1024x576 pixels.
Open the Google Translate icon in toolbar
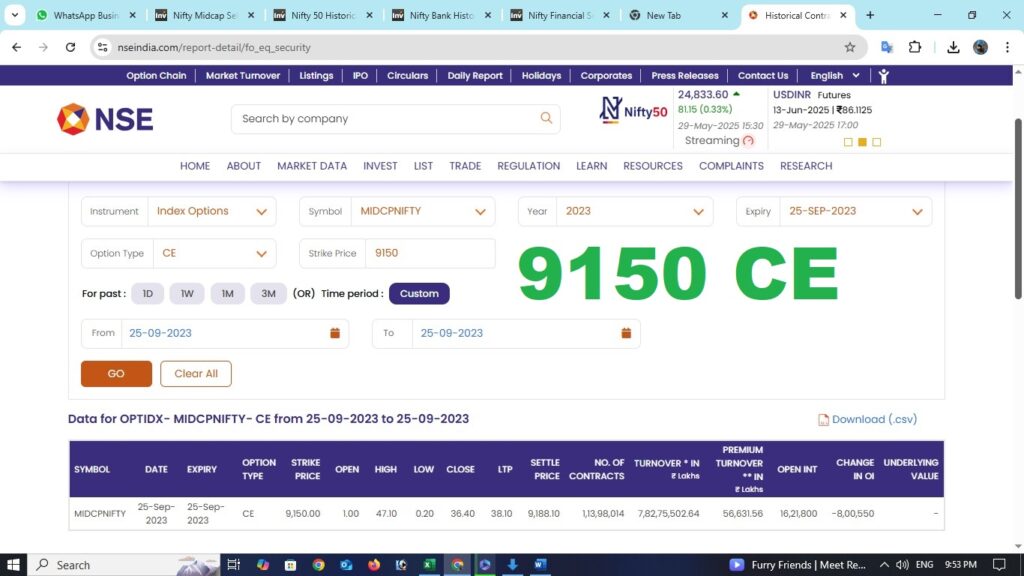coord(886,47)
